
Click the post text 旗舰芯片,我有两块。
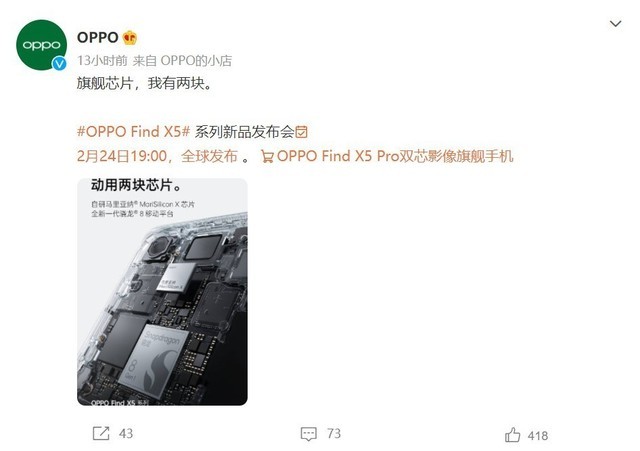[144, 83]
